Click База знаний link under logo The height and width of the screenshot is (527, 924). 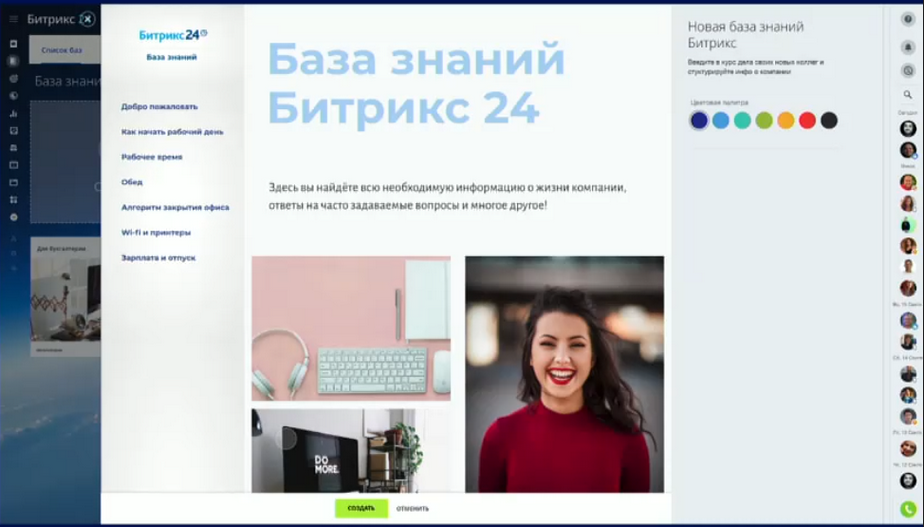[x=171, y=57]
